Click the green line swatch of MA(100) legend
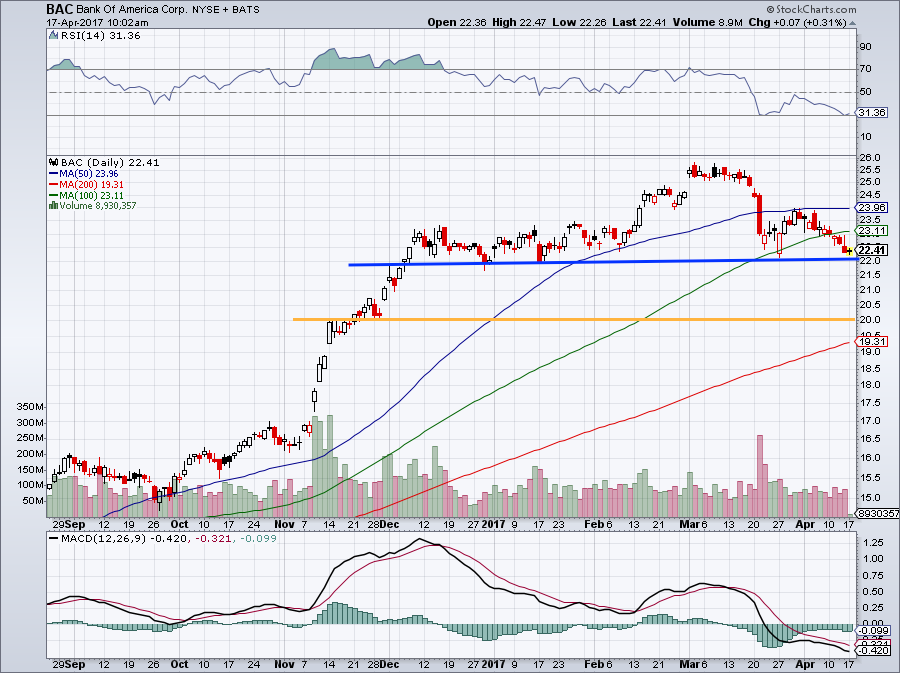This screenshot has height=673, width=900. [x=53, y=196]
